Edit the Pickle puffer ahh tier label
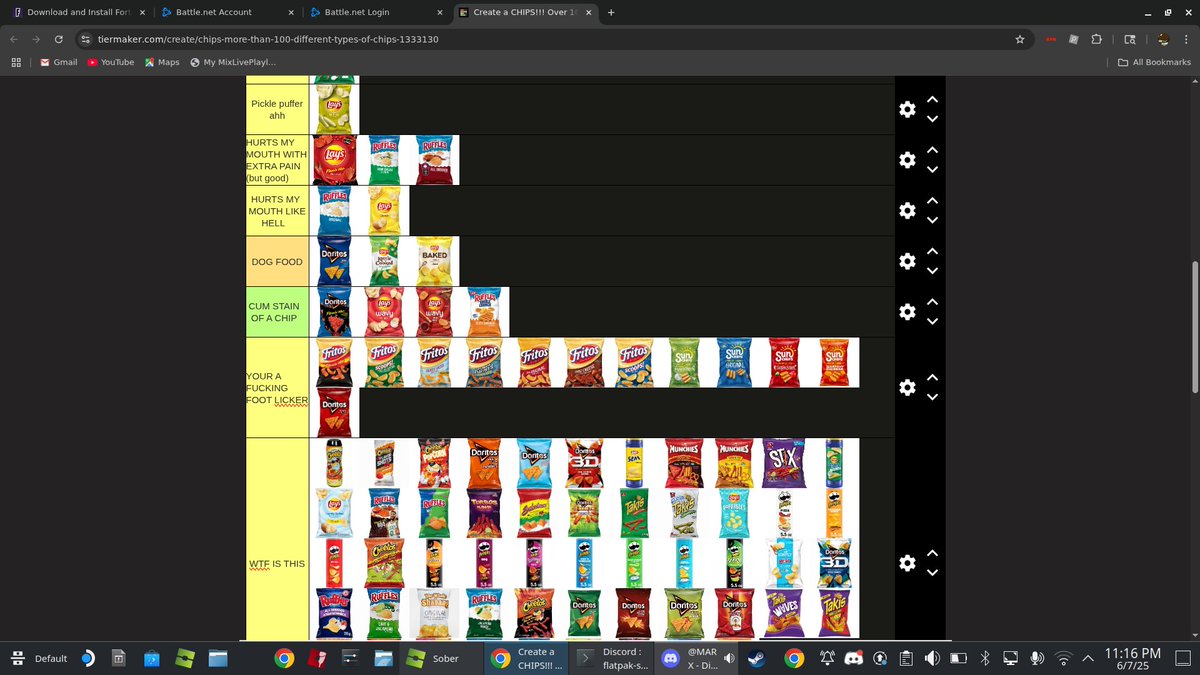Viewport: 1200px width, 675px height. pos(278,109)
